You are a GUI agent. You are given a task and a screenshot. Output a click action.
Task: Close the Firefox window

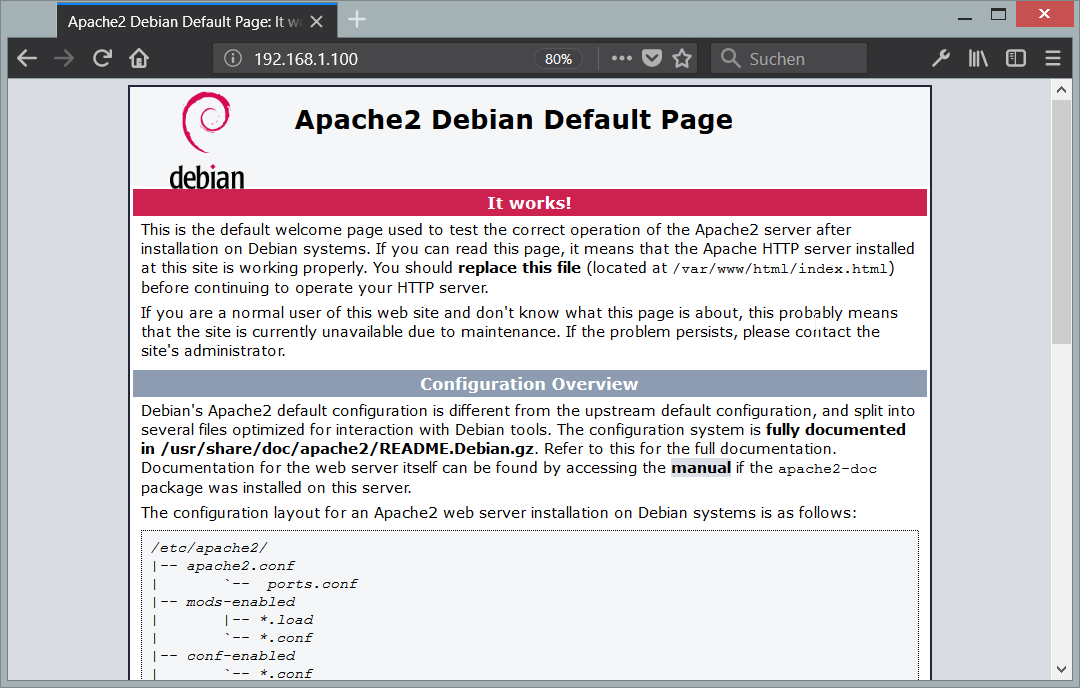1044,14
